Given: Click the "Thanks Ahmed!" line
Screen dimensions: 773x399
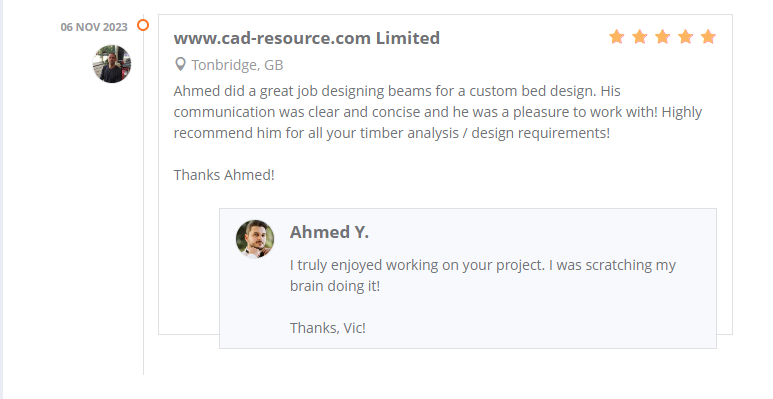Looking at the screenshot, I should pos(224,175).
